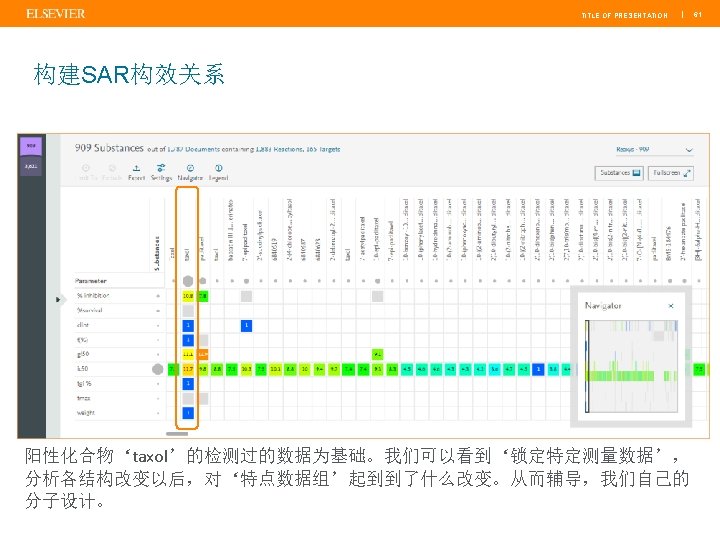Click the BMS 184476 column header
This screenshot has width=720, height=540.
tap(669, 243)
